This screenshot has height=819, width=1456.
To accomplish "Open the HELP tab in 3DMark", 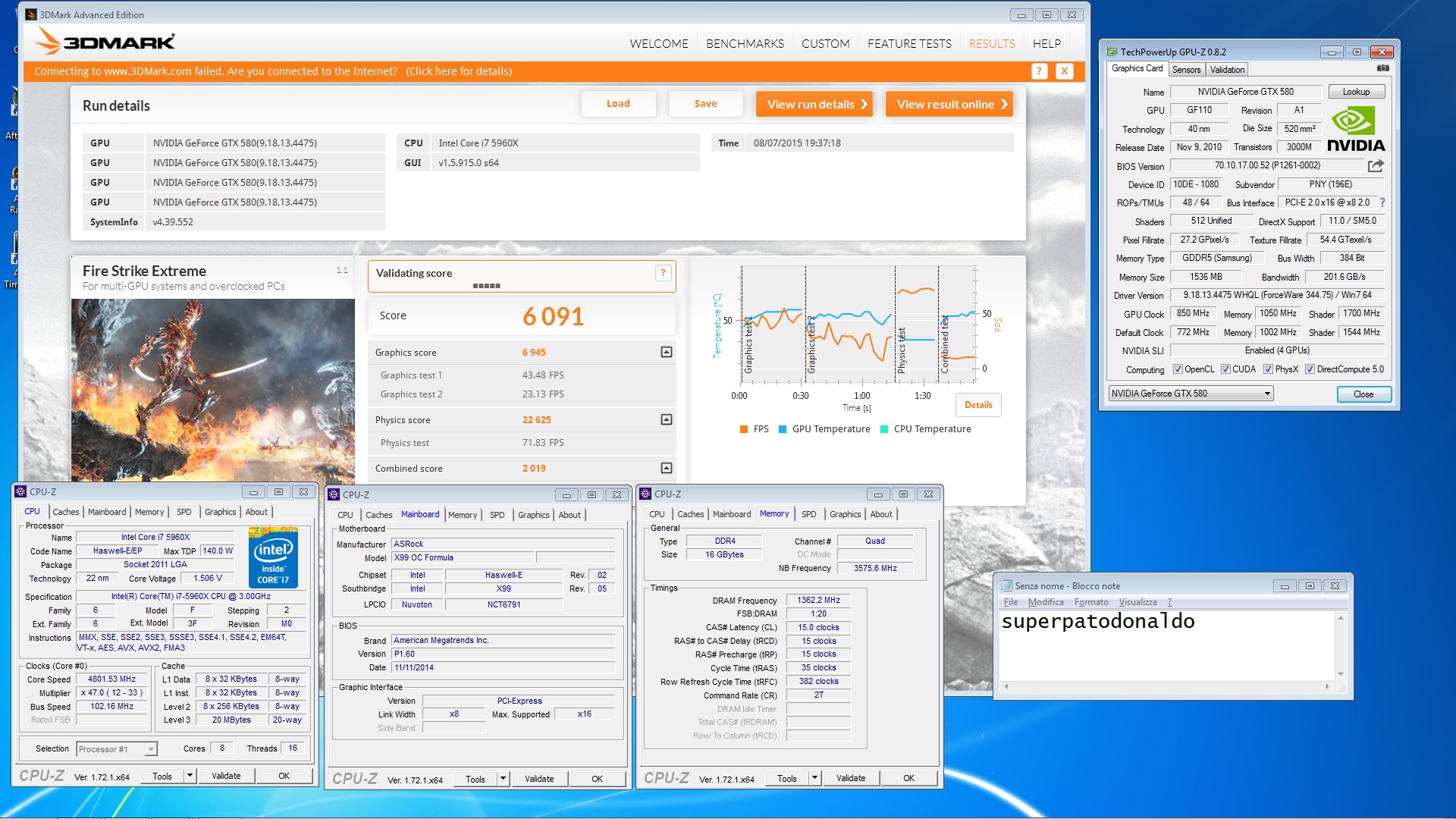I will (x=1046, y=44).
